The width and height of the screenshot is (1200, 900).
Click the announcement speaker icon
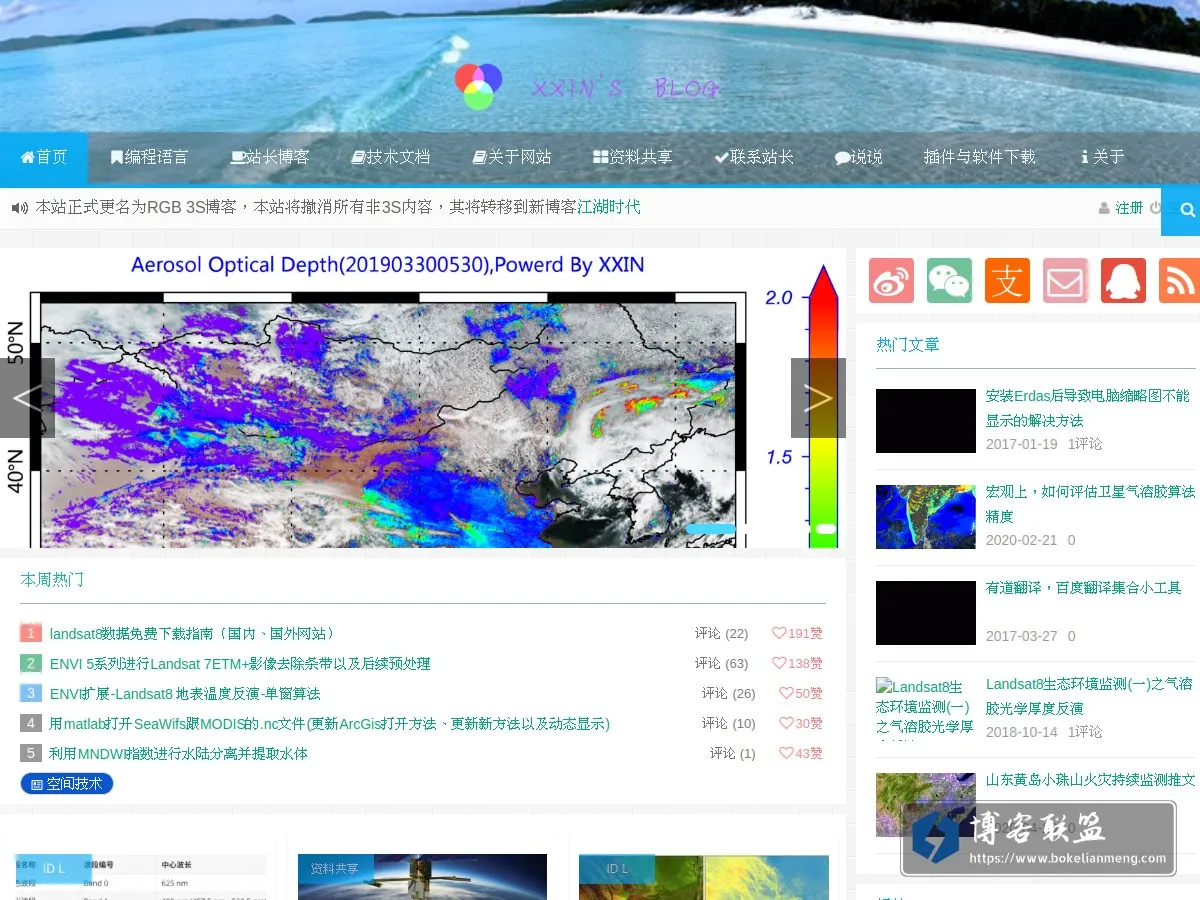pos(19,208)
